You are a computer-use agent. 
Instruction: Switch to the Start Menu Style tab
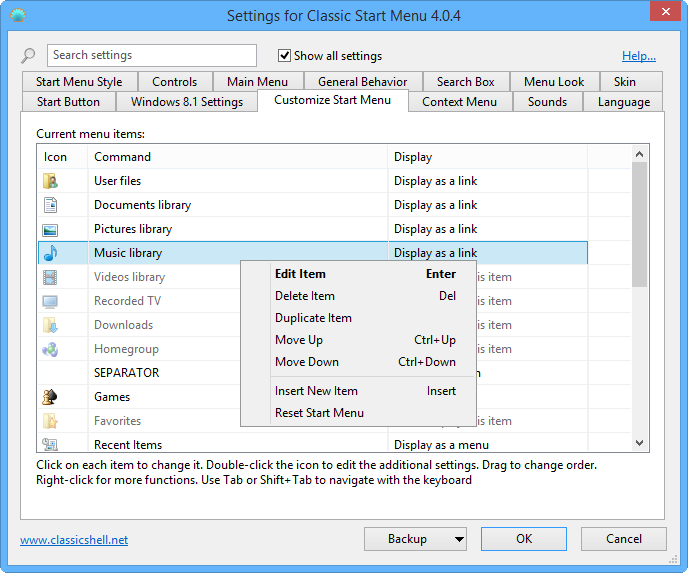pyautogui.click(x=79, y=82)
